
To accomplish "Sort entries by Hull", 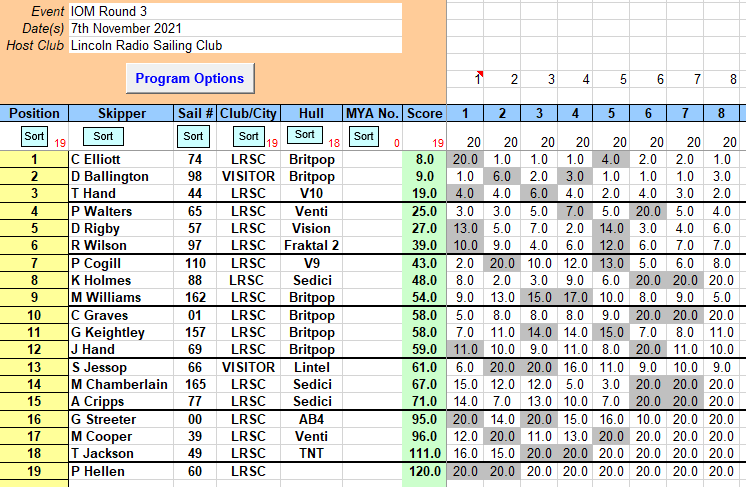I will (305, 135).
